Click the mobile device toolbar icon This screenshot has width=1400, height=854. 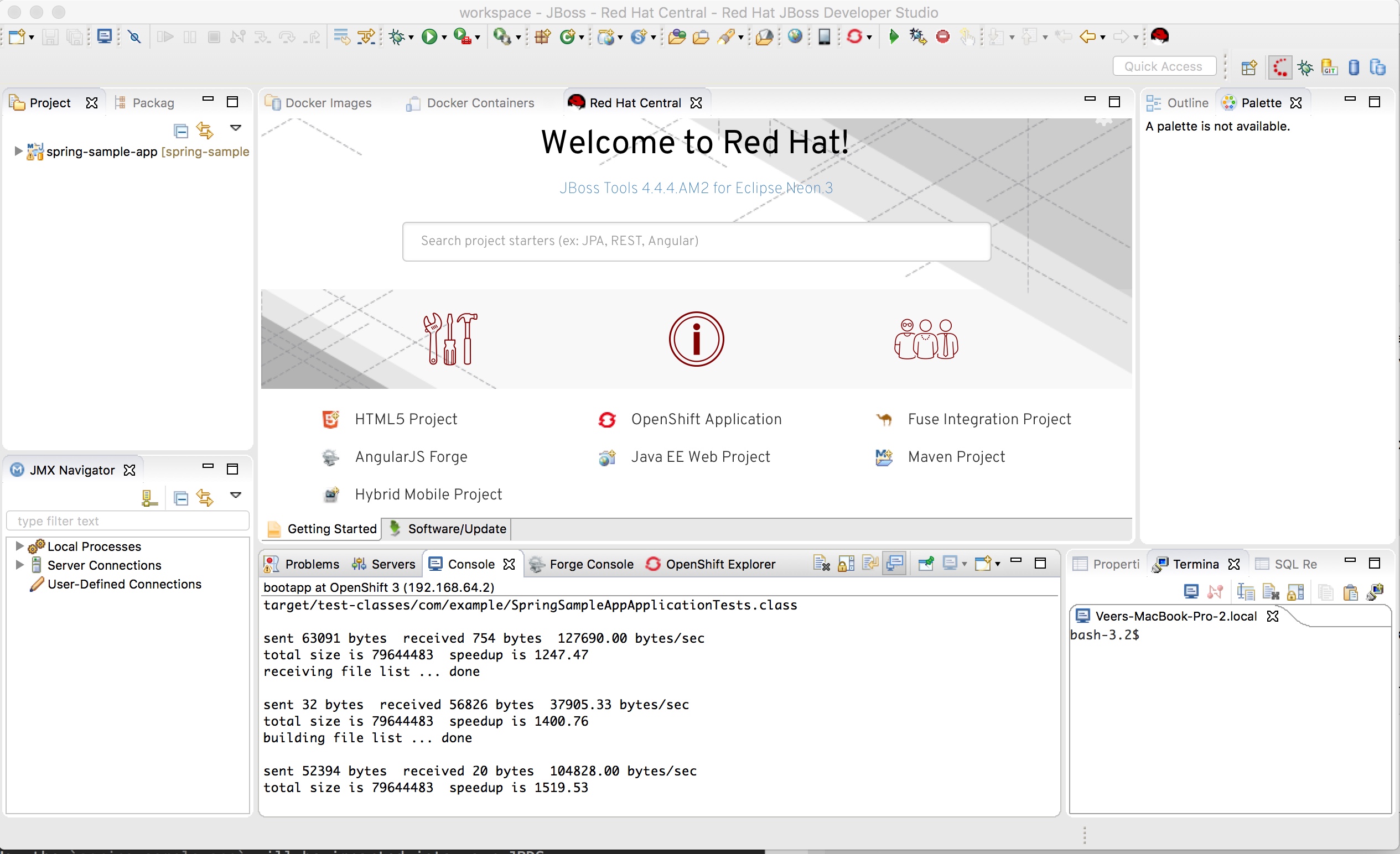[x=824, y=37]
